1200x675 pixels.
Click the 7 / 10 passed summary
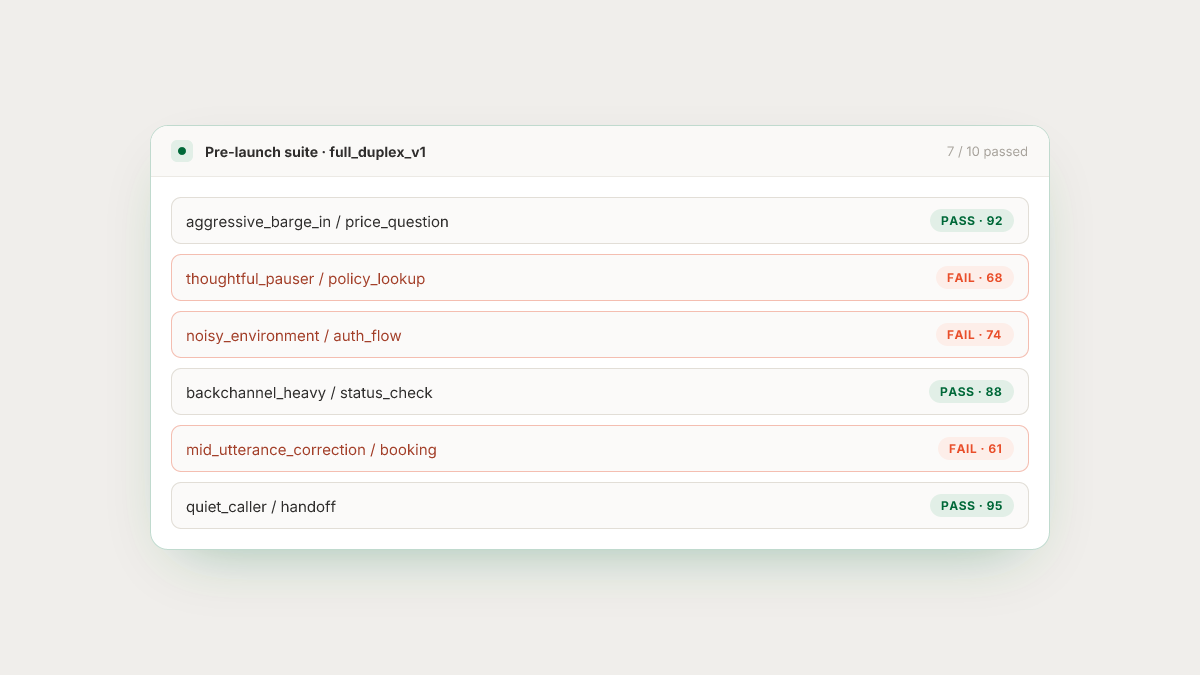coord(987,152)
